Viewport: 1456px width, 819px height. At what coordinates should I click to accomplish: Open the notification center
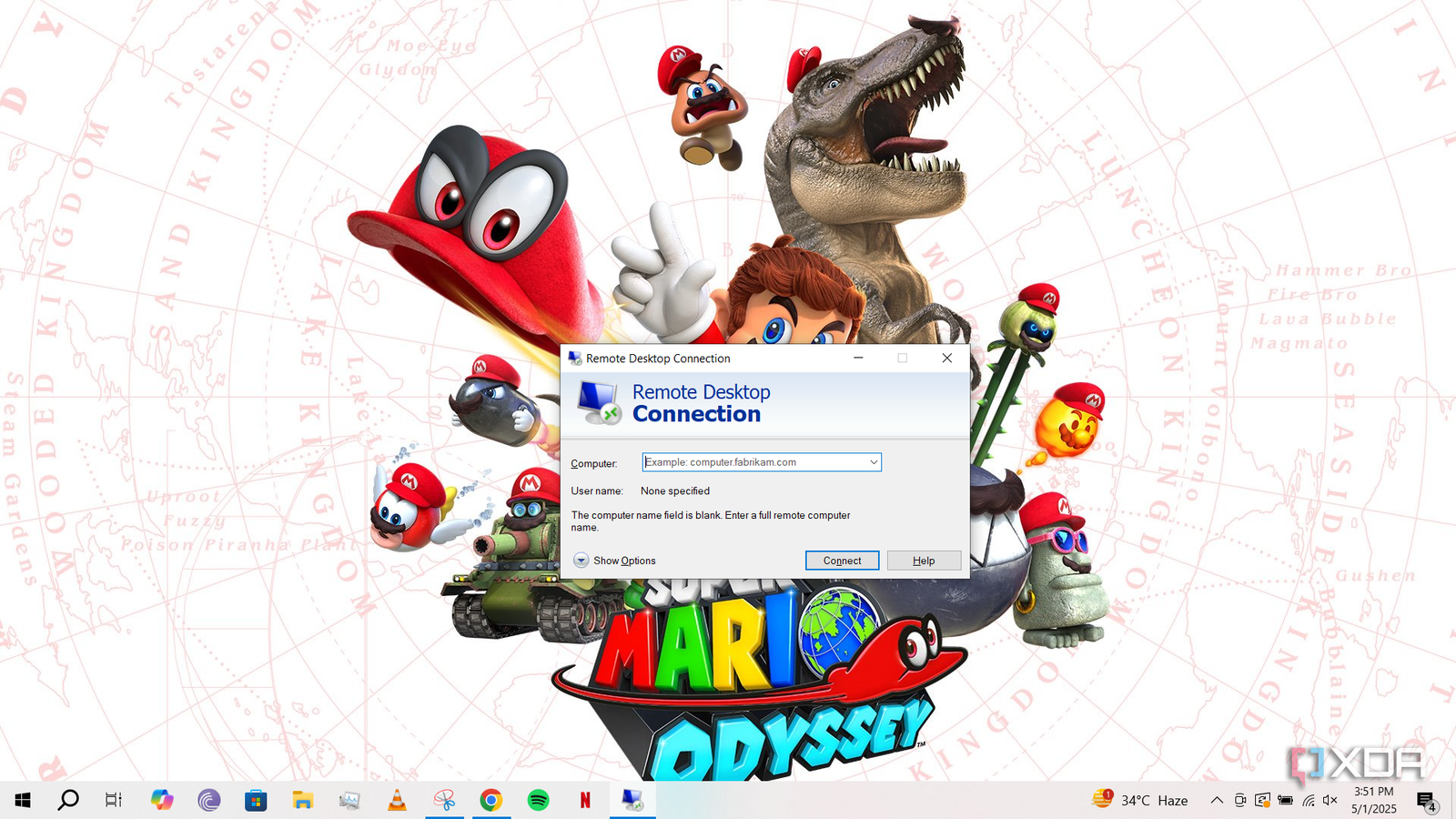[x=1426, y=801]
